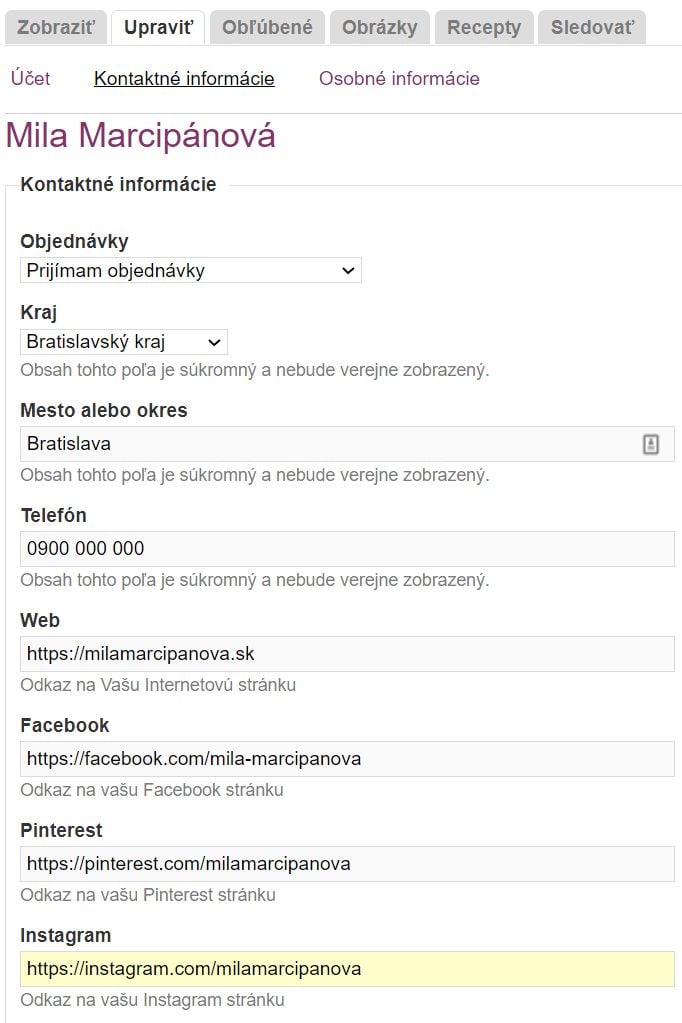
Task: Focus the Pinterest URL field
Action: (x=347, y=864)
